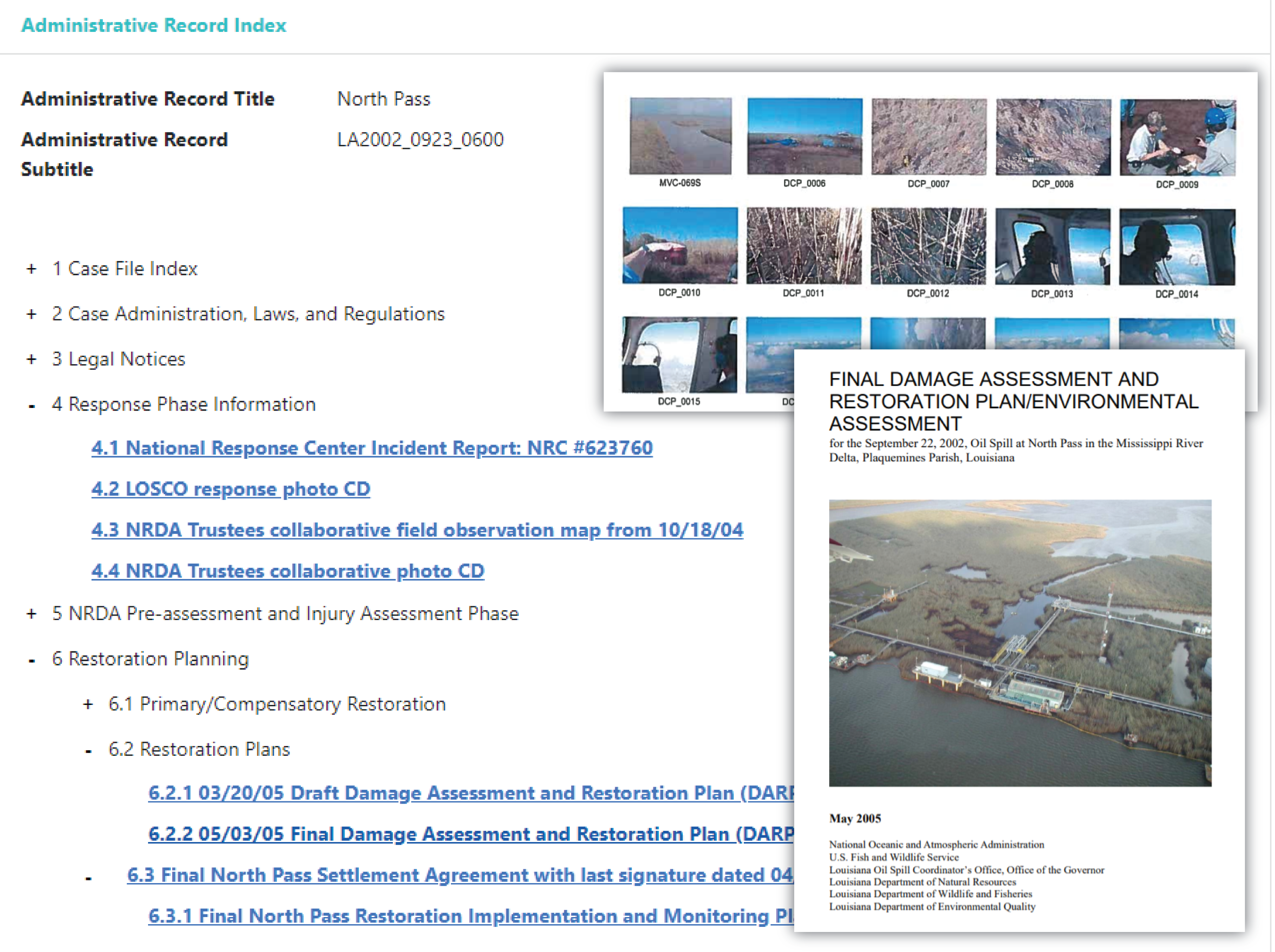Expand 6.1 Primary/Compensatory Restoration subsection
Image resolution: width=1275 pixels, height=952 pixels.
pos(88,705)
